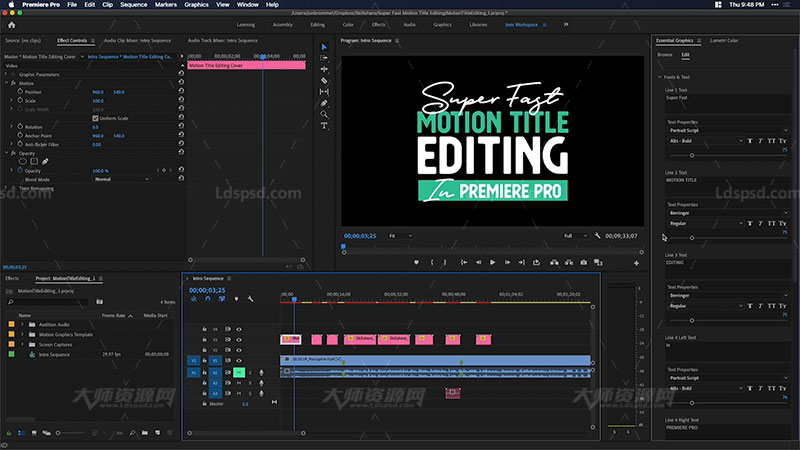800x450 pixels.
Task: Select the Razor tool
Action: (324, 81)
